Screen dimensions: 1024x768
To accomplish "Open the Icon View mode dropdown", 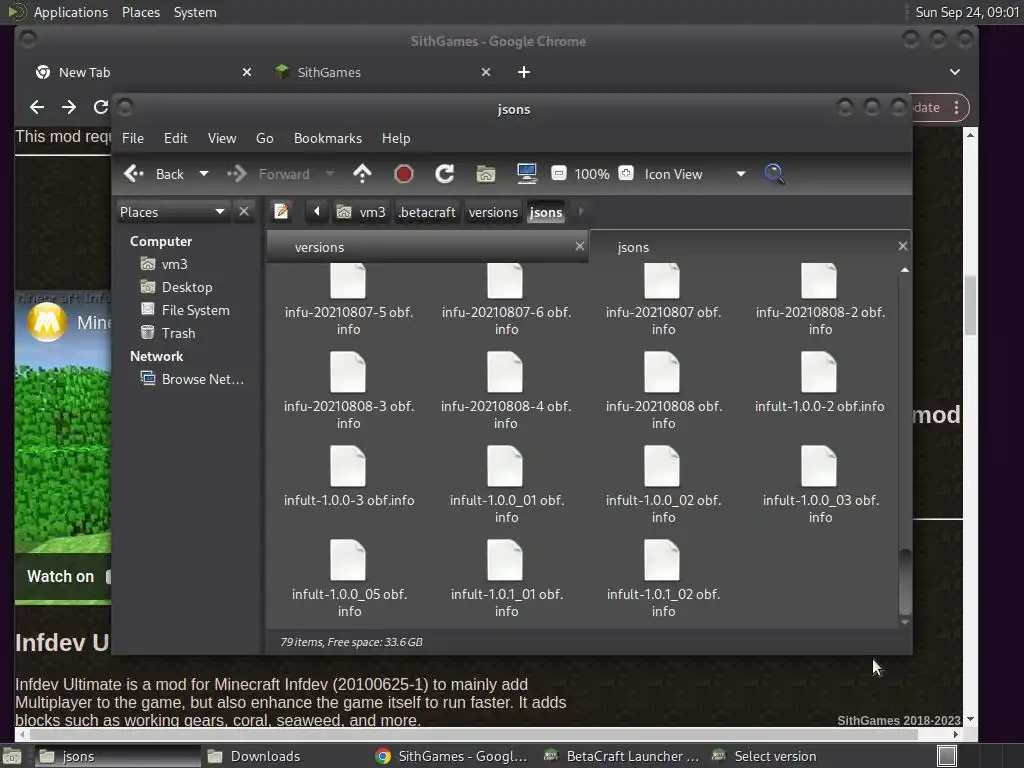I will click(695, 174).
